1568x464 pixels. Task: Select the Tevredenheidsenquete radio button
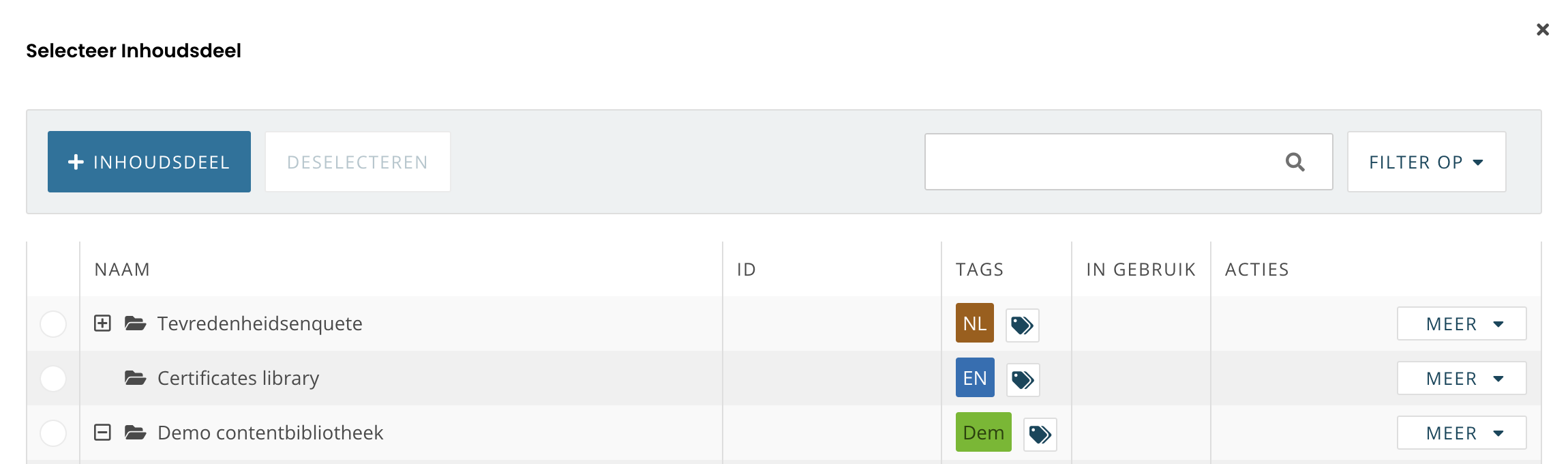pos(53,323)
